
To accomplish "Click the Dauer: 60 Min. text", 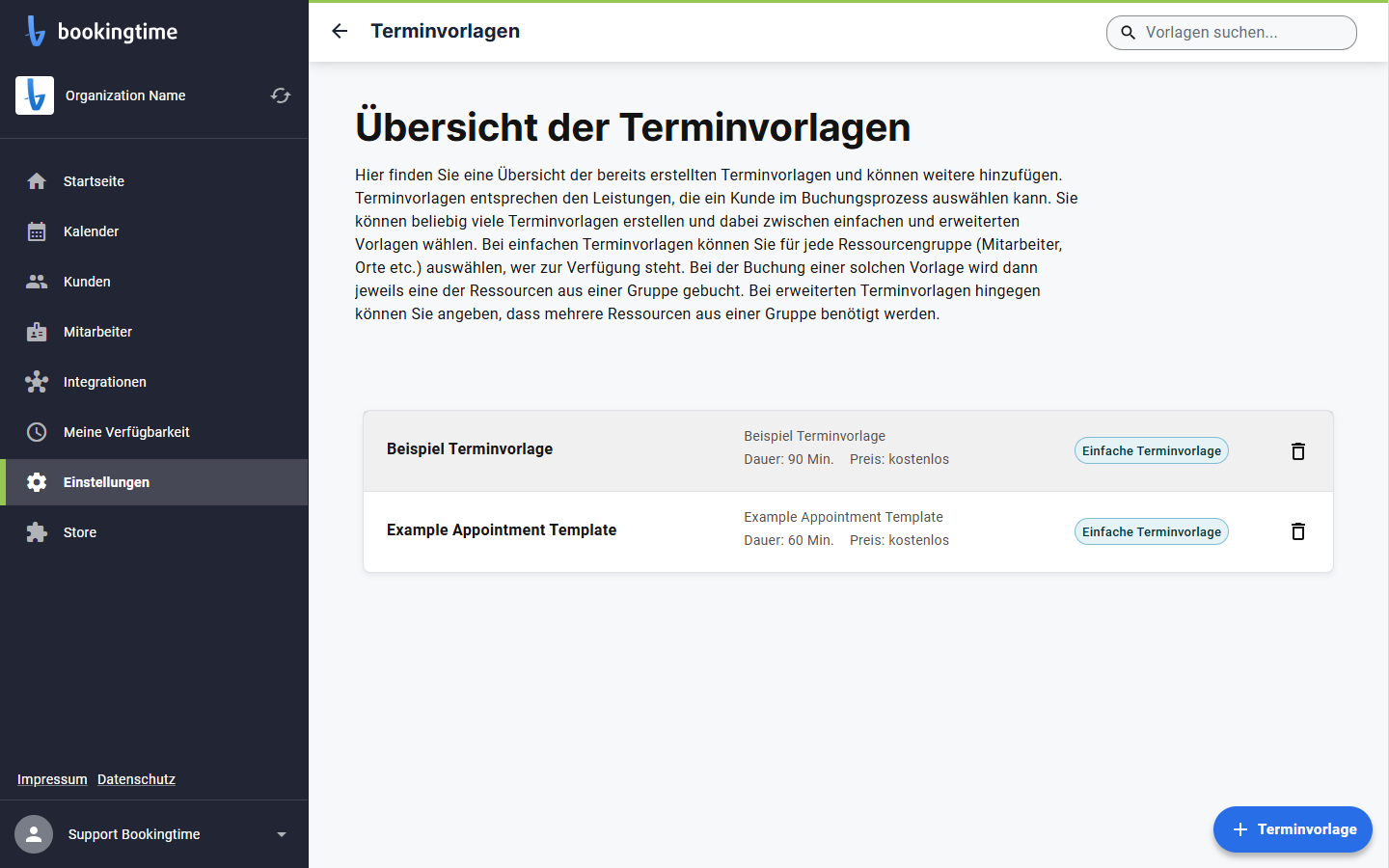I will click(x=789, y=540).
